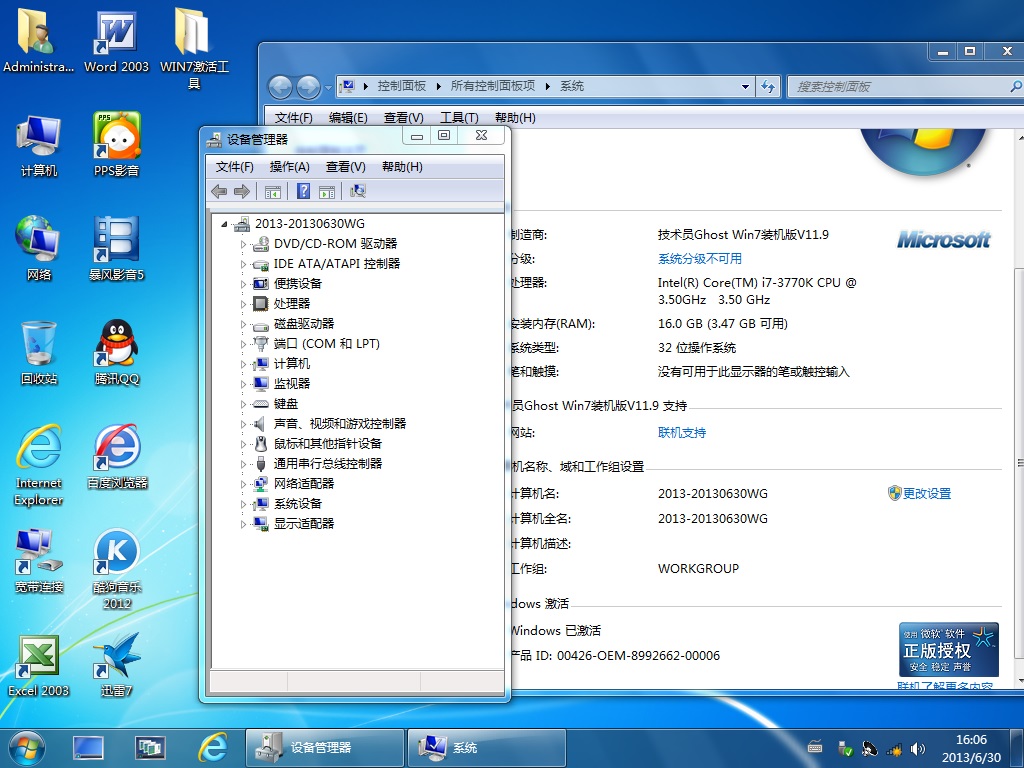Collapse the 2013-20130630WG root node
This screenshot has height=768, width=1024.
224,224
